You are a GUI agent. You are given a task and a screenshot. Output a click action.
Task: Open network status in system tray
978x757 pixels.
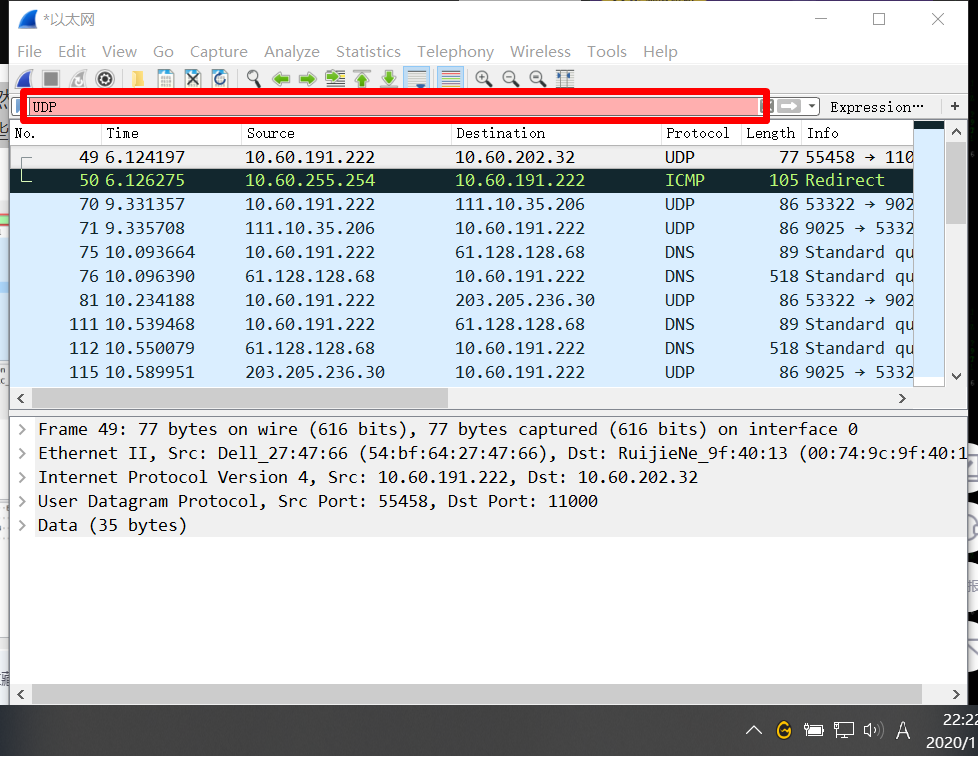(x=844, y=730)
